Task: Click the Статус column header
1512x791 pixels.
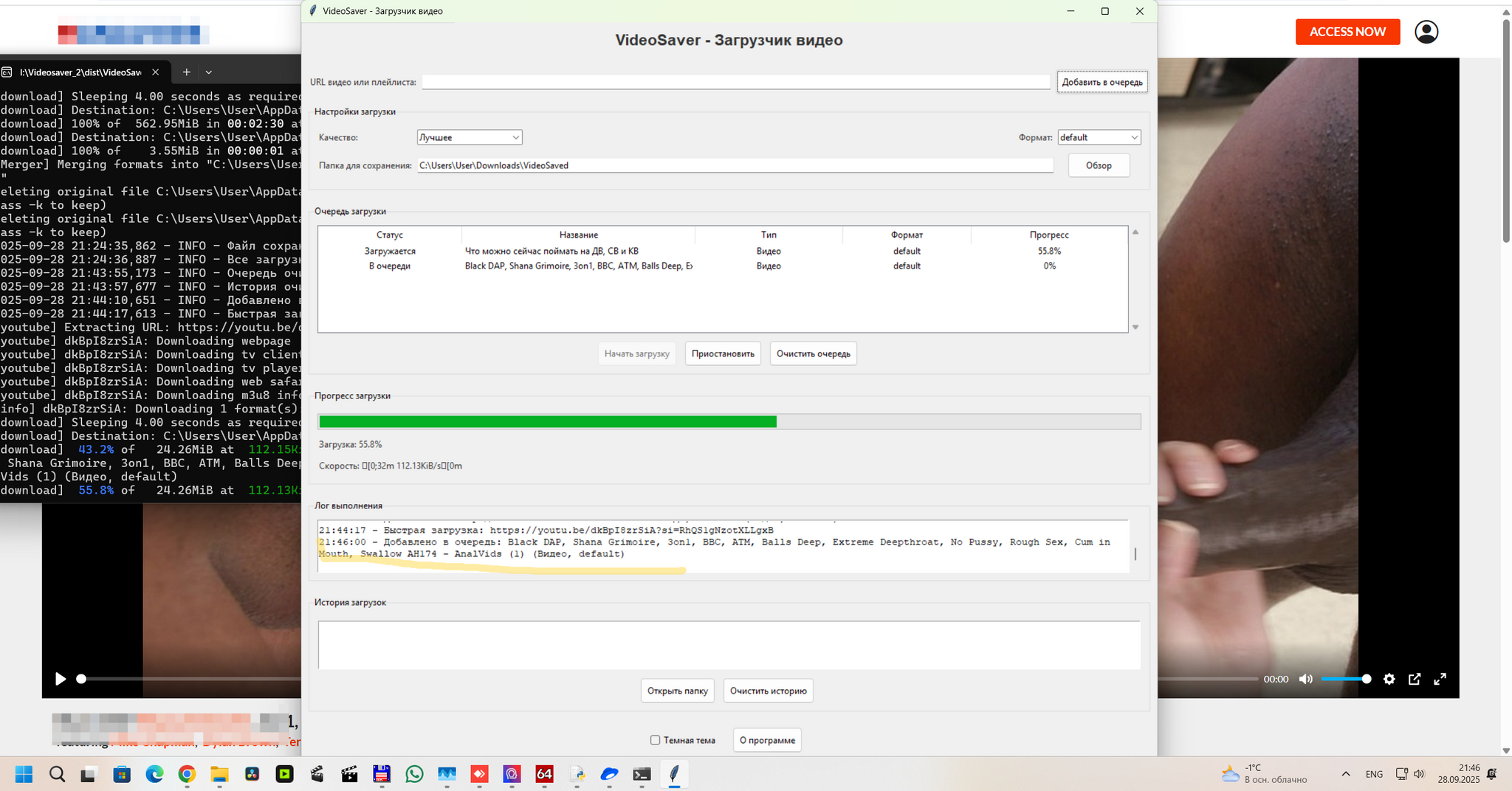Action: point(389,235)
